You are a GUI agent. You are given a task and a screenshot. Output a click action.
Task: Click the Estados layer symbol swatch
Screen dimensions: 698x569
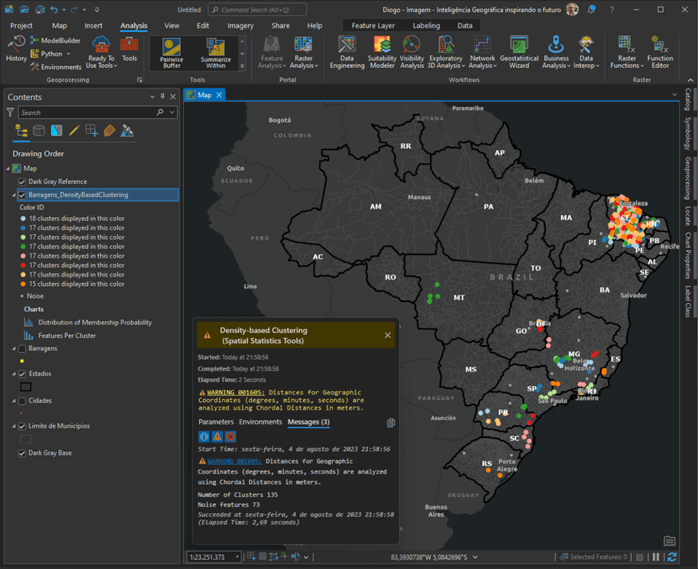[27, 386]
